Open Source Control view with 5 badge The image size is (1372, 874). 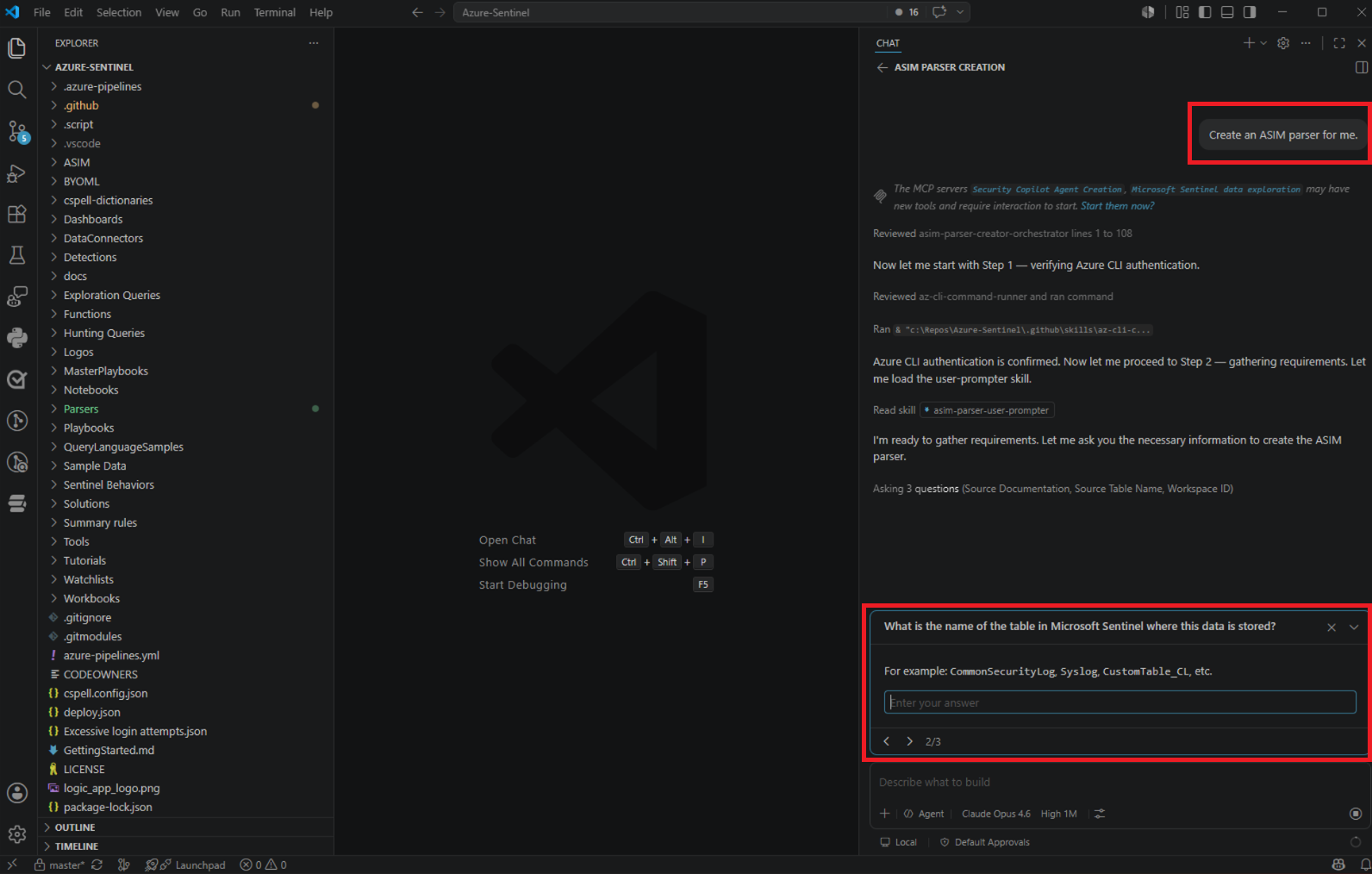point(17,131)
